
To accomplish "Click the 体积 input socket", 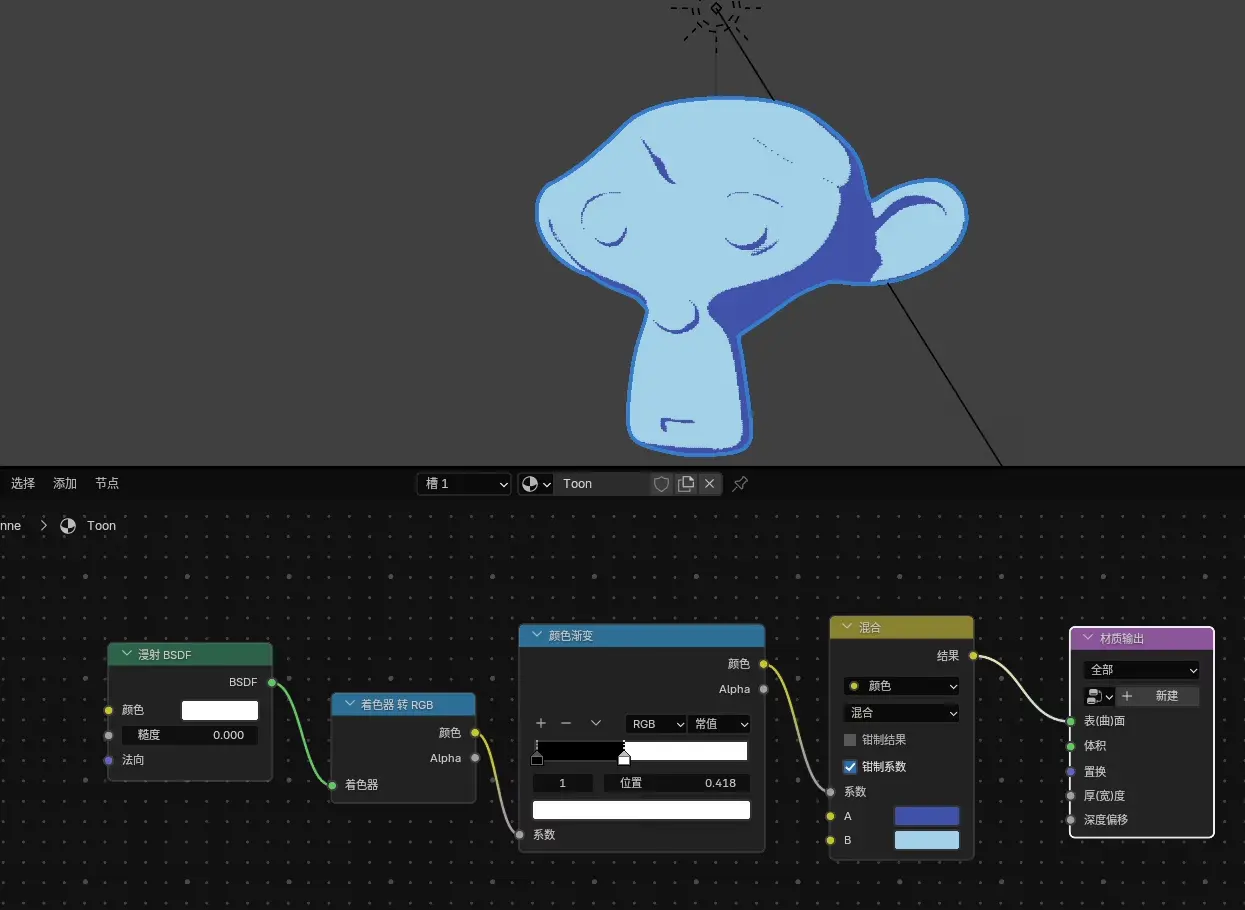I will point(1071,746).
